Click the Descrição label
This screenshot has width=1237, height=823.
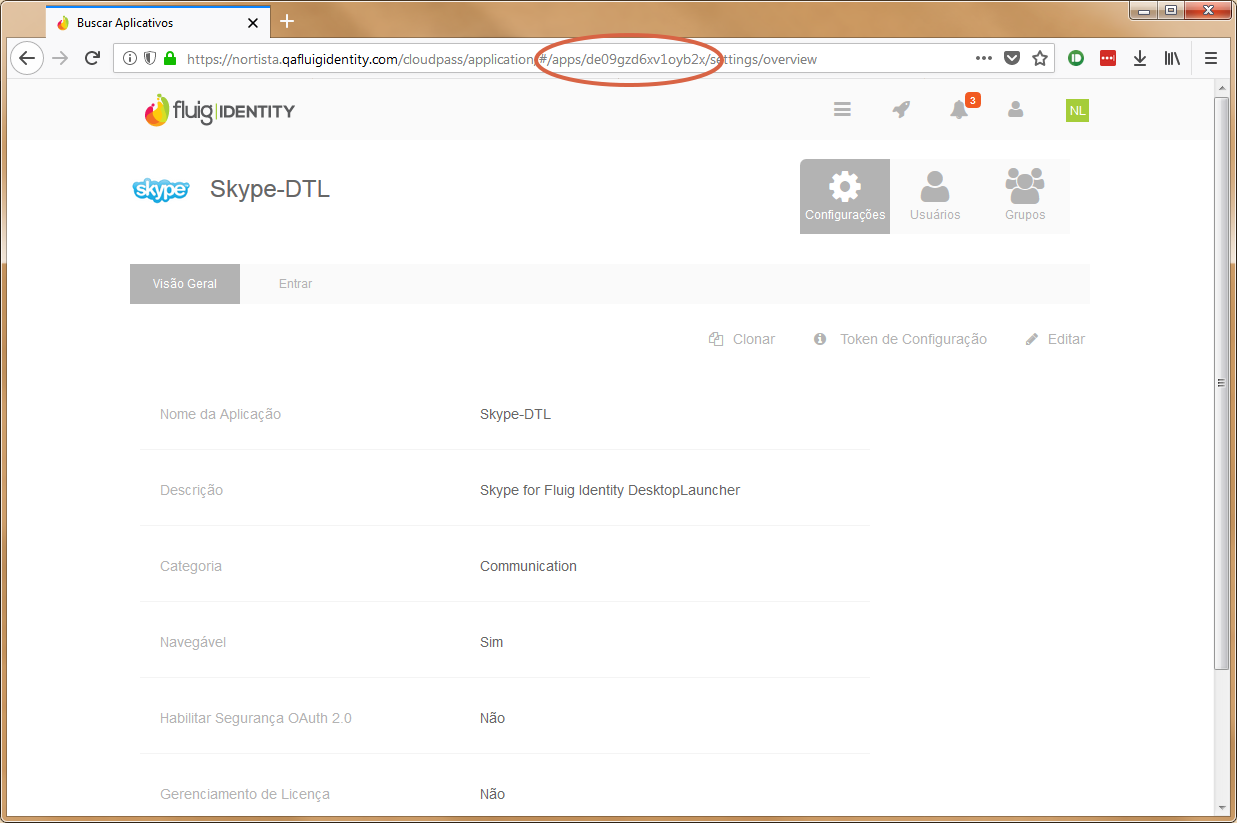coord(191,490)
